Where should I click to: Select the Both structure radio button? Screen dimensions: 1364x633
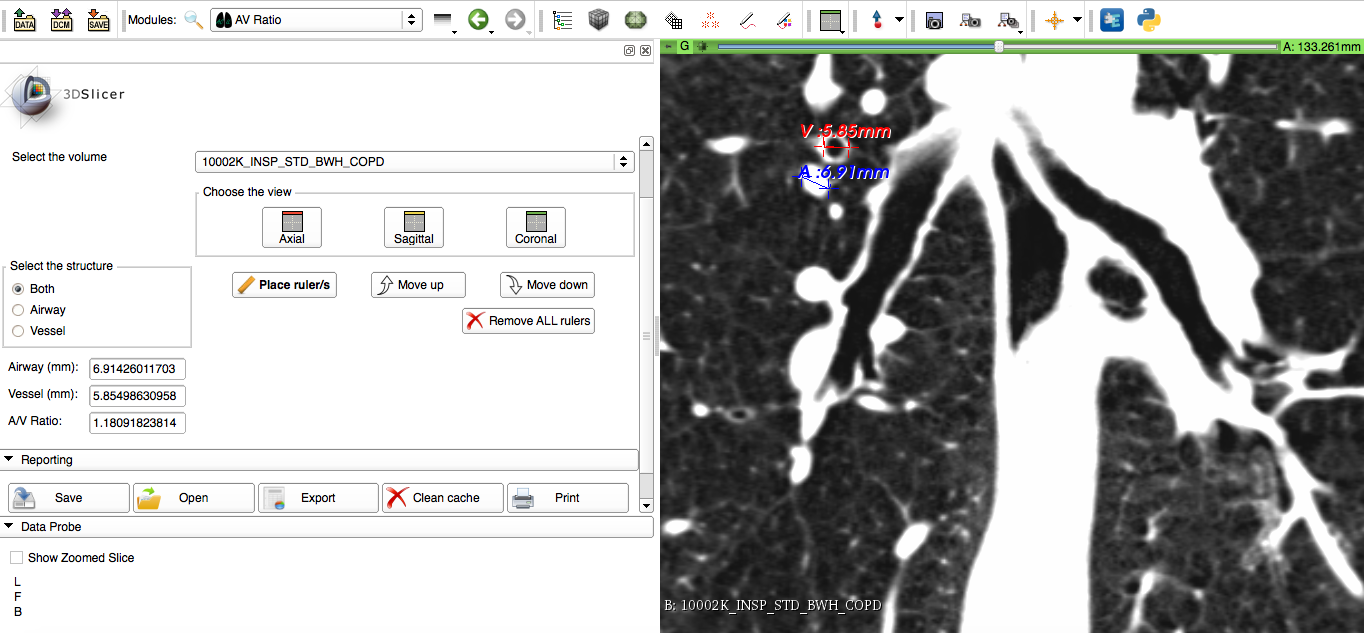(x=18, y=289)
